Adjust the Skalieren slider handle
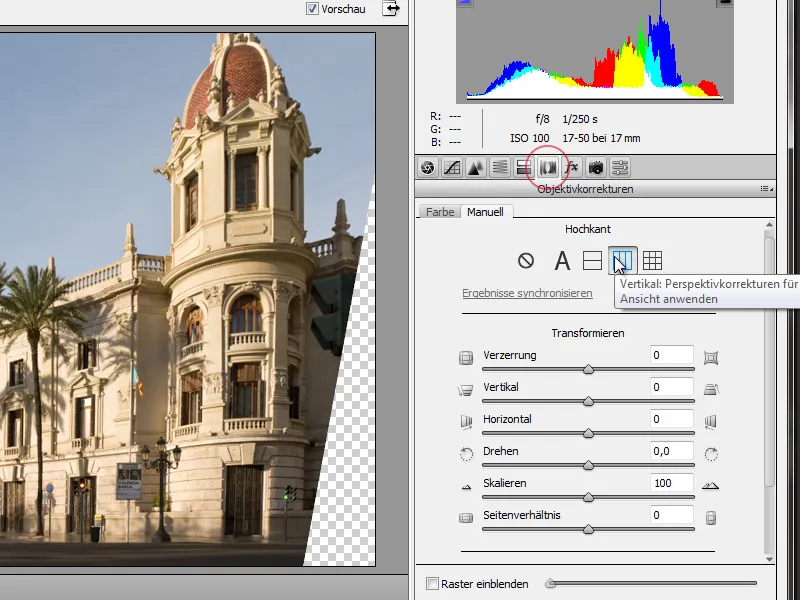Viewport: 800px width, 600px height. click(x=588, y=497)
